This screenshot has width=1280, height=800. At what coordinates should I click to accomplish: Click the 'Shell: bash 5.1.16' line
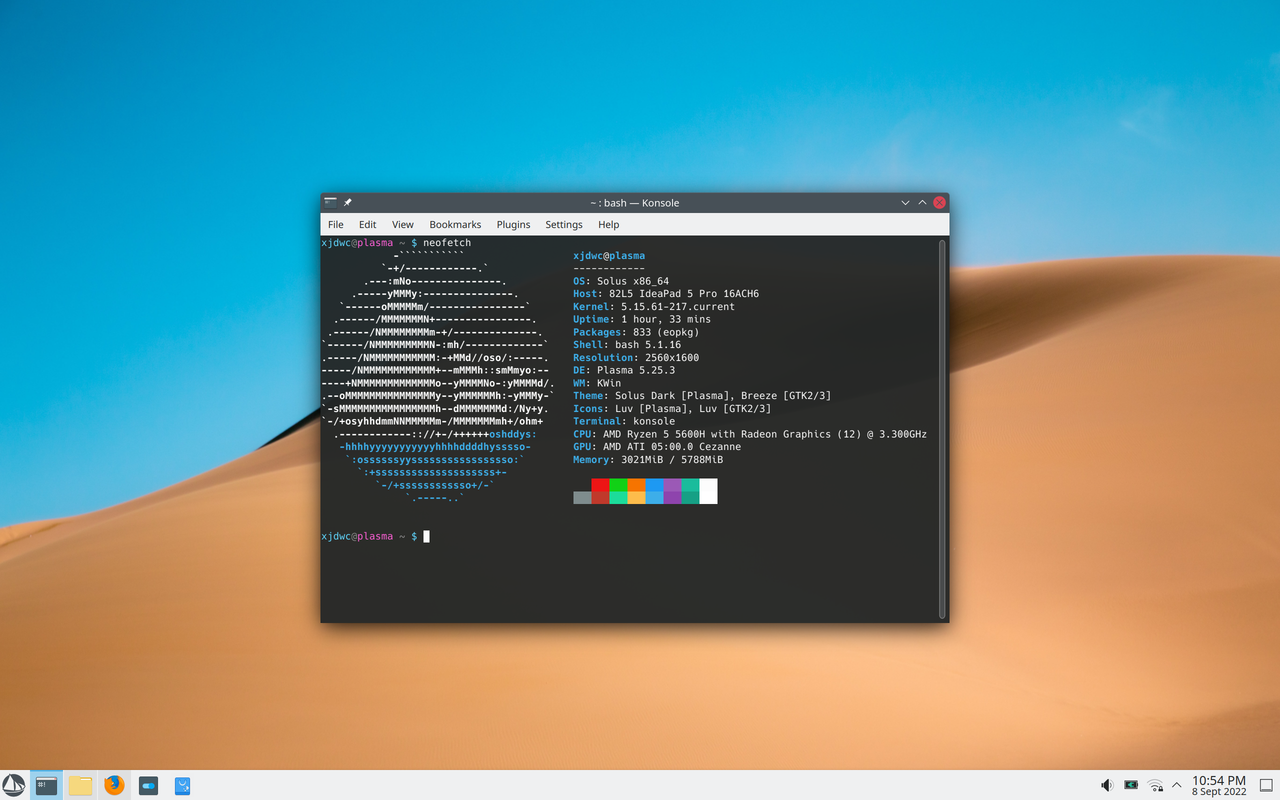tap(627, 345)
